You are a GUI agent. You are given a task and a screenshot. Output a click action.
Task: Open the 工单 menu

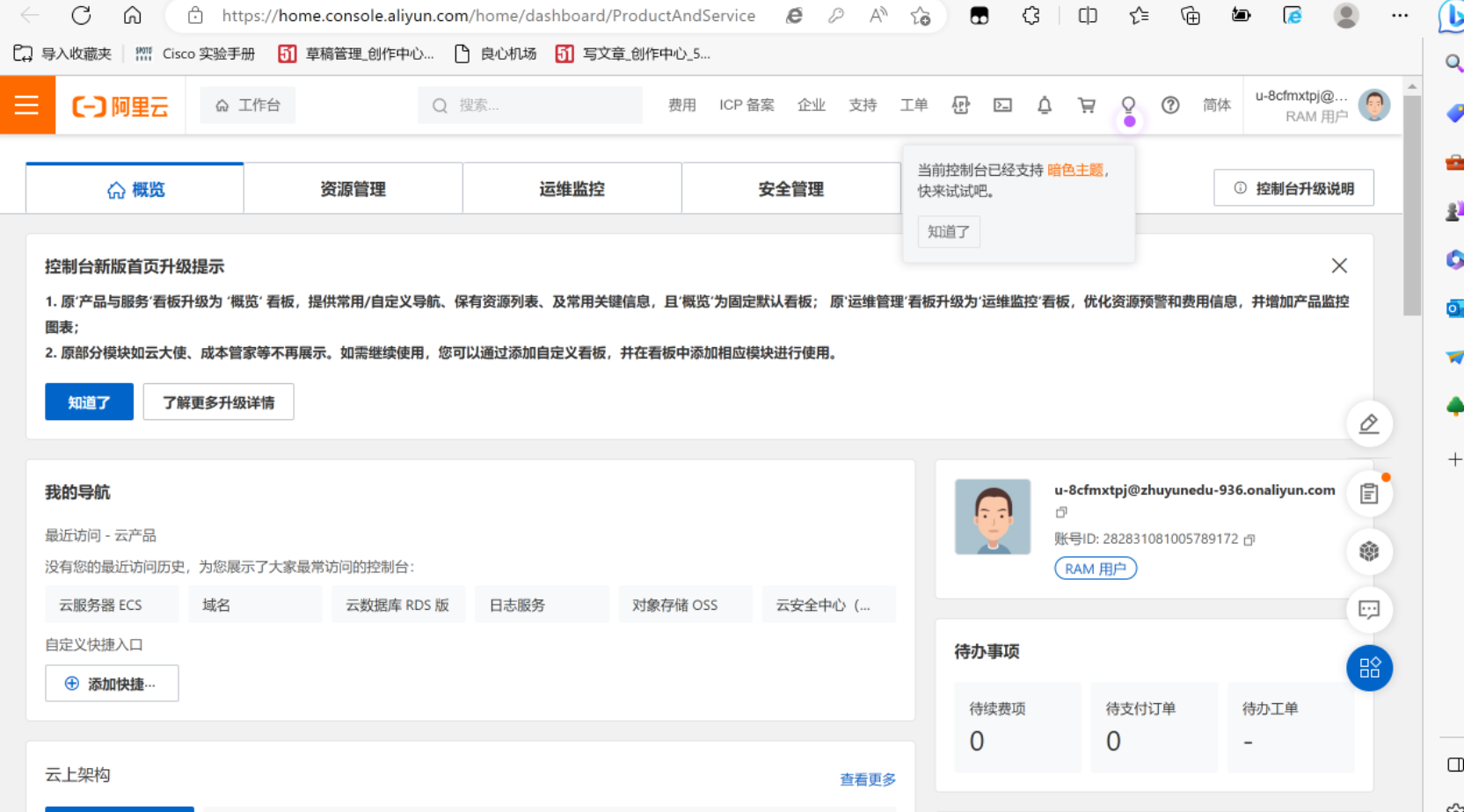914,105
